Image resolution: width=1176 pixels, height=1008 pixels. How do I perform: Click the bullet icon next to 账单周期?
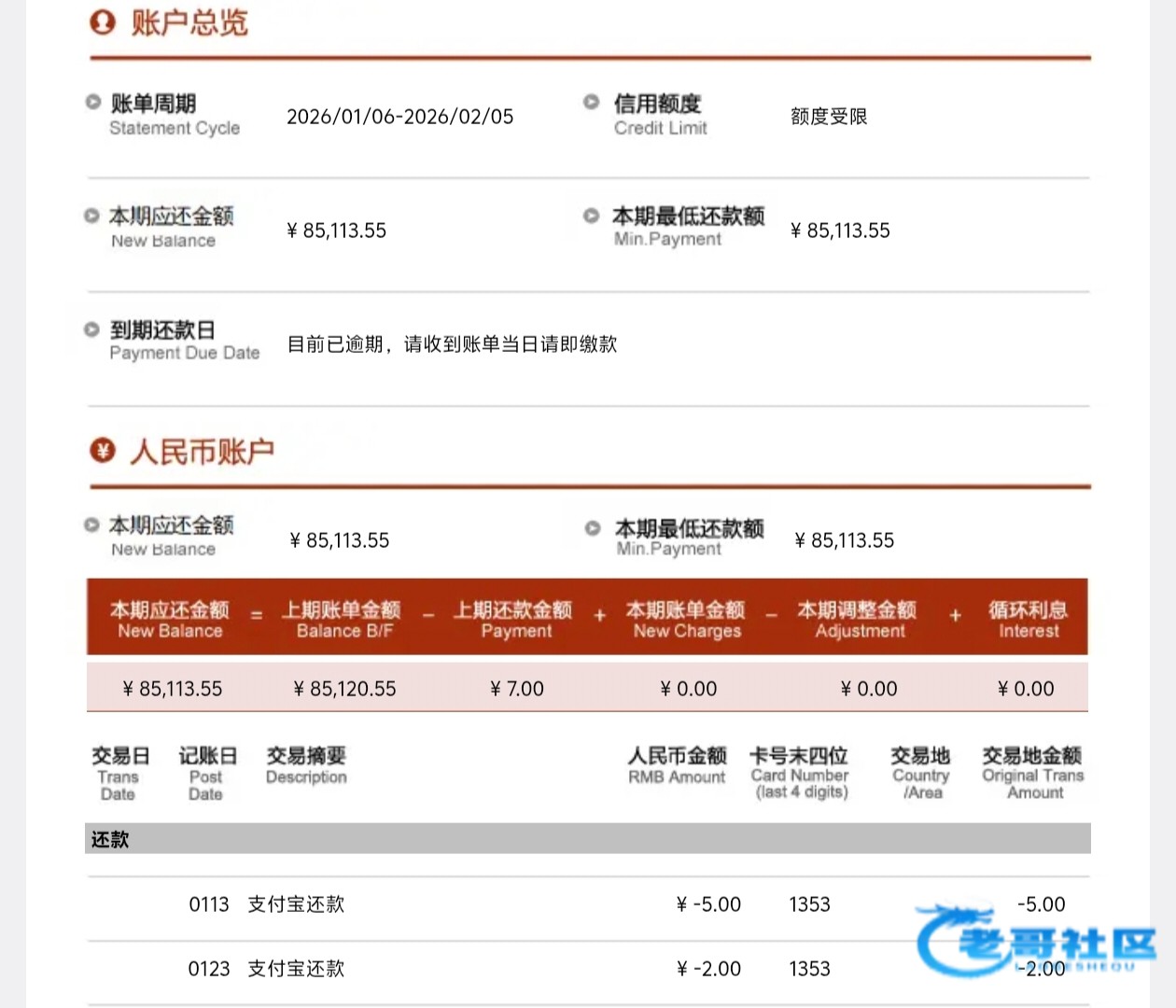pos(92,103)
